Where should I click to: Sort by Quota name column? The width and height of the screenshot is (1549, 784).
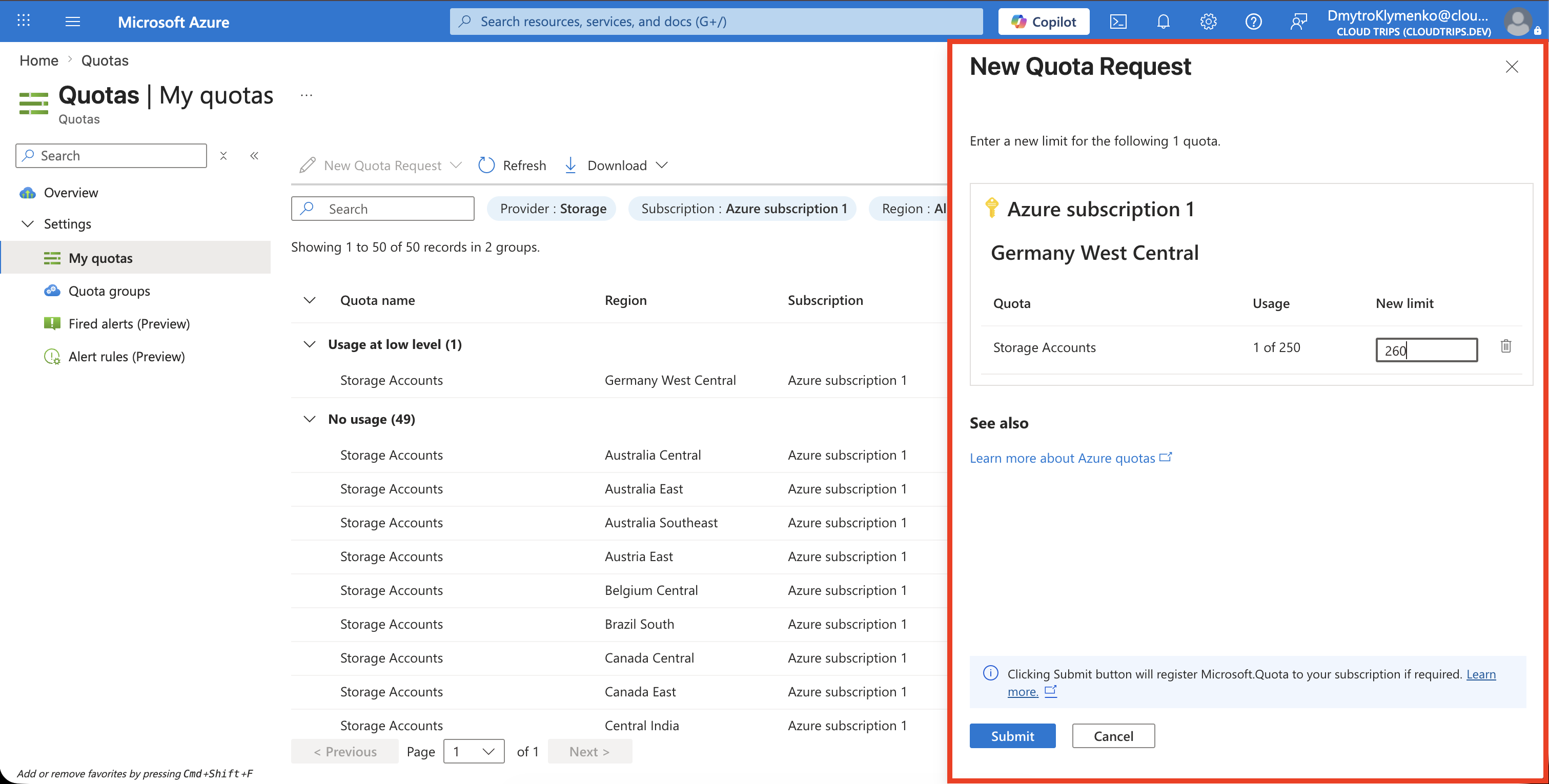tap(378, 301)
